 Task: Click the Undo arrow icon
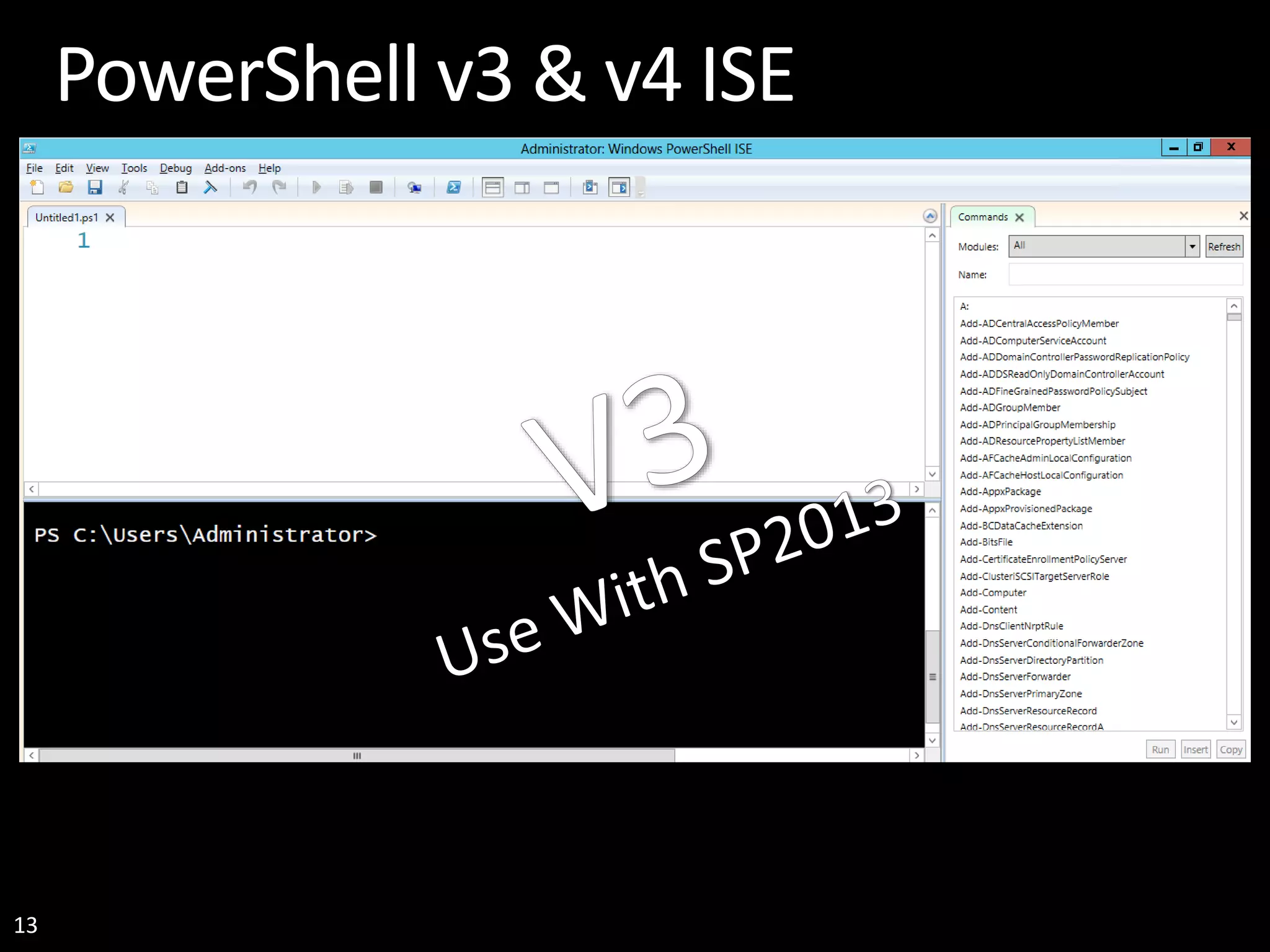coord(250,187)
